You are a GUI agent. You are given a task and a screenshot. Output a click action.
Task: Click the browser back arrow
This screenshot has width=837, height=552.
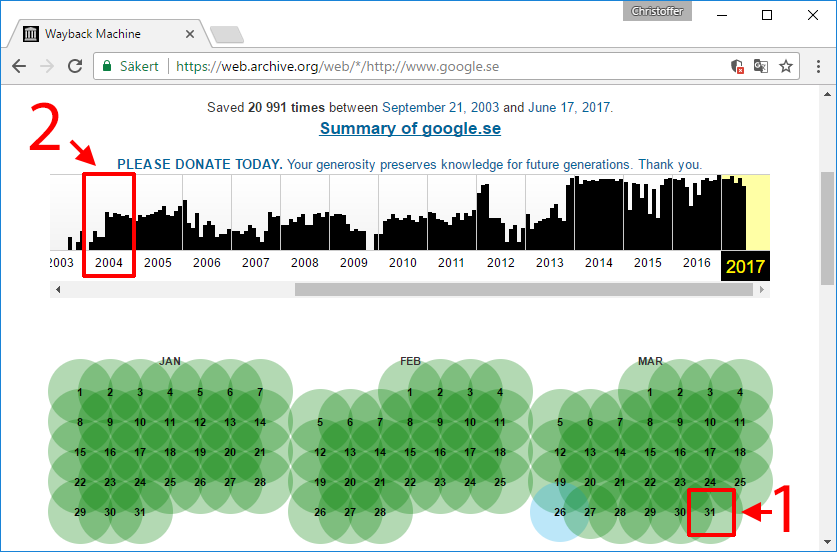pos(19,67)
